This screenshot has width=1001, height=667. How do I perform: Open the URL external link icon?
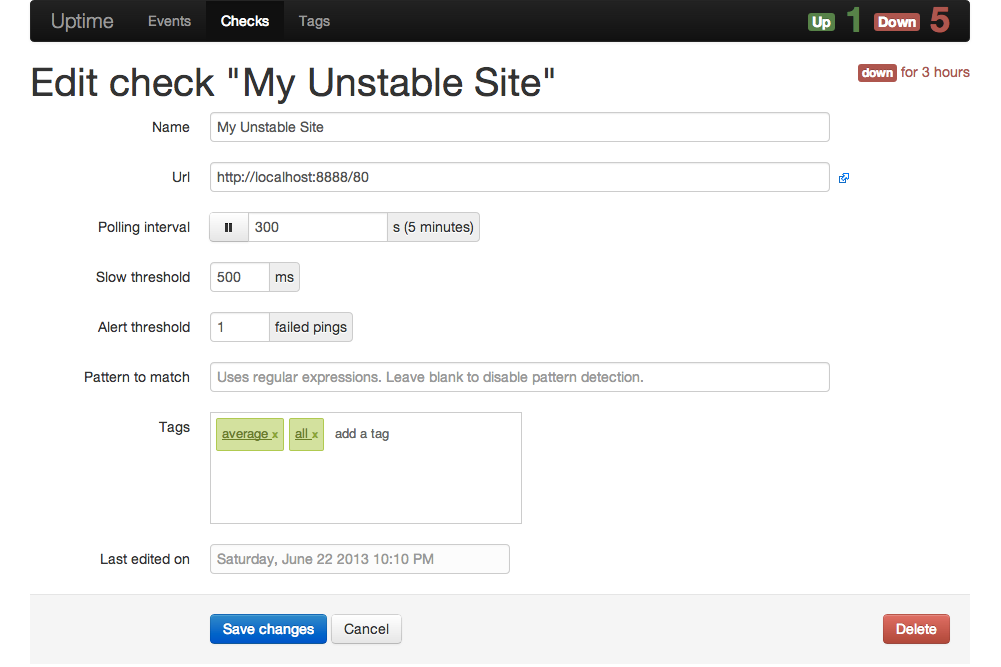point(844,178)
